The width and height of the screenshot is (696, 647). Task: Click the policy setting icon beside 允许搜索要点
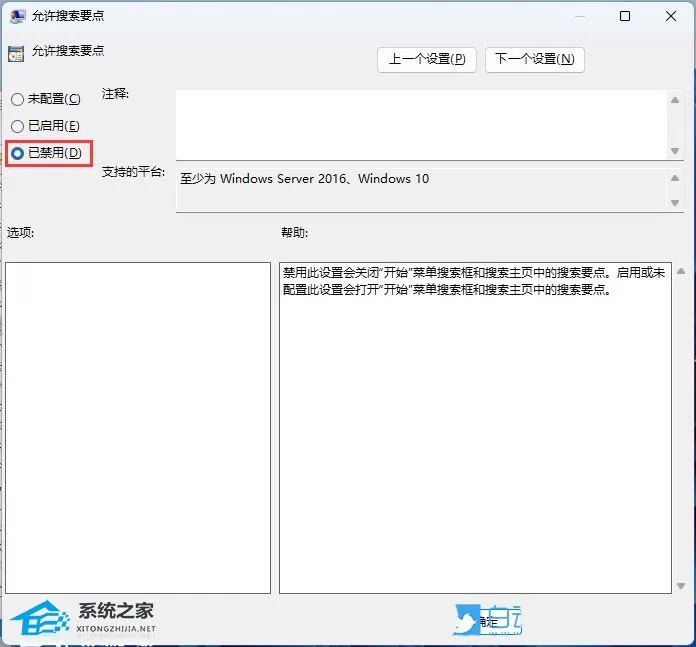point(16,54)
